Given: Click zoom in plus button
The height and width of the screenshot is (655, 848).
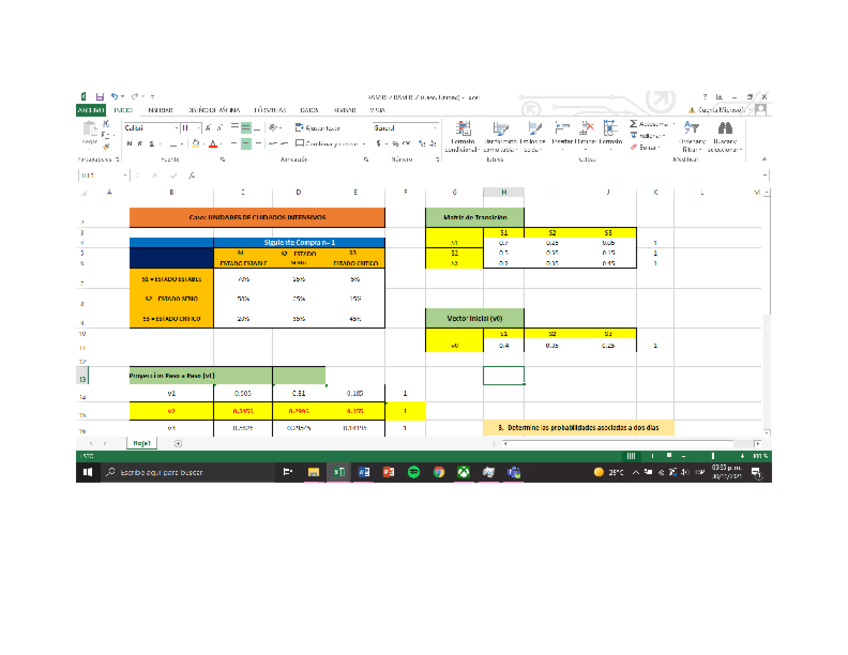Looking at the screenshot, I should pyautogui.click(x=742, y=456).
